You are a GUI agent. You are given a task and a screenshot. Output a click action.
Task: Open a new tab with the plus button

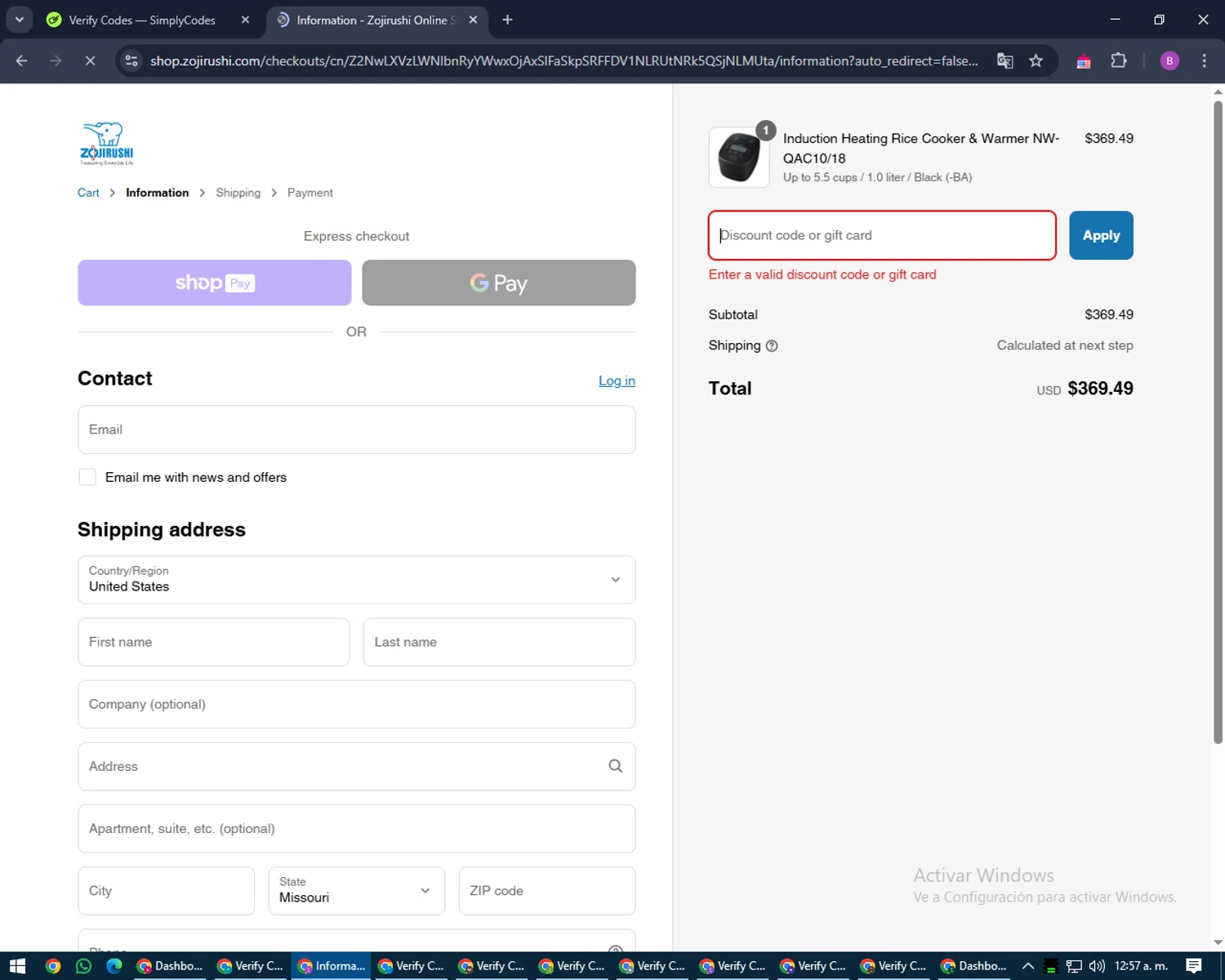tap(507, 20)
